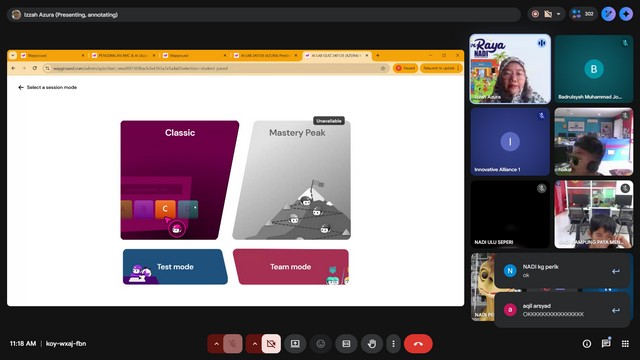The image size is (640, 360).
Task: Reply to NADI kg perlik message
Action: pyautogui.click(x=616, y=271)
